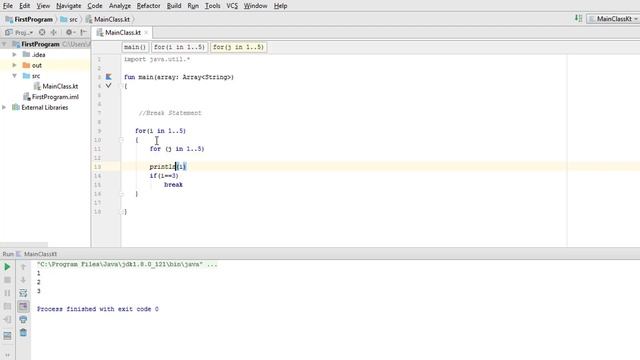Open the Project panel settings gear
640x360 pixels.
point(70,32)
